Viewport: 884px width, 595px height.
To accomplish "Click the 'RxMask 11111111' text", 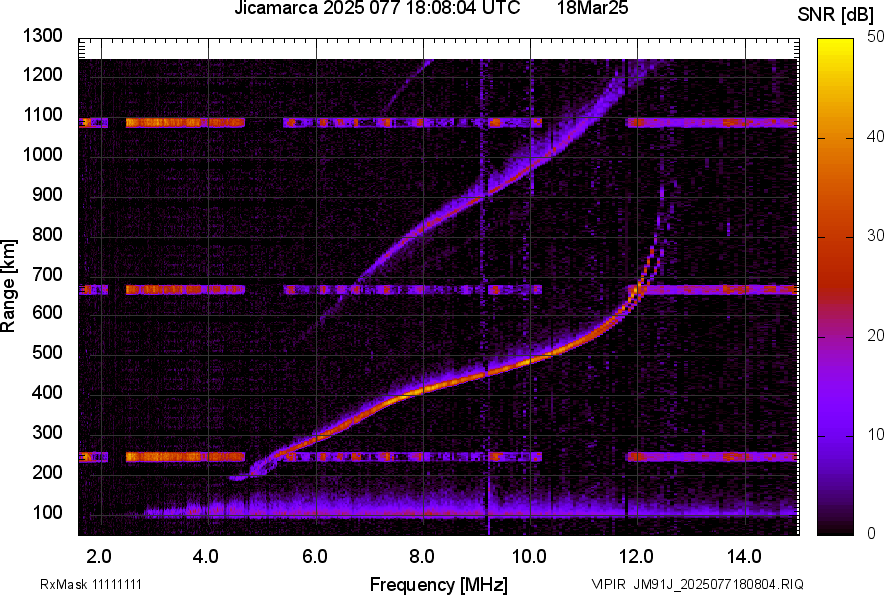I will point(91,584).
